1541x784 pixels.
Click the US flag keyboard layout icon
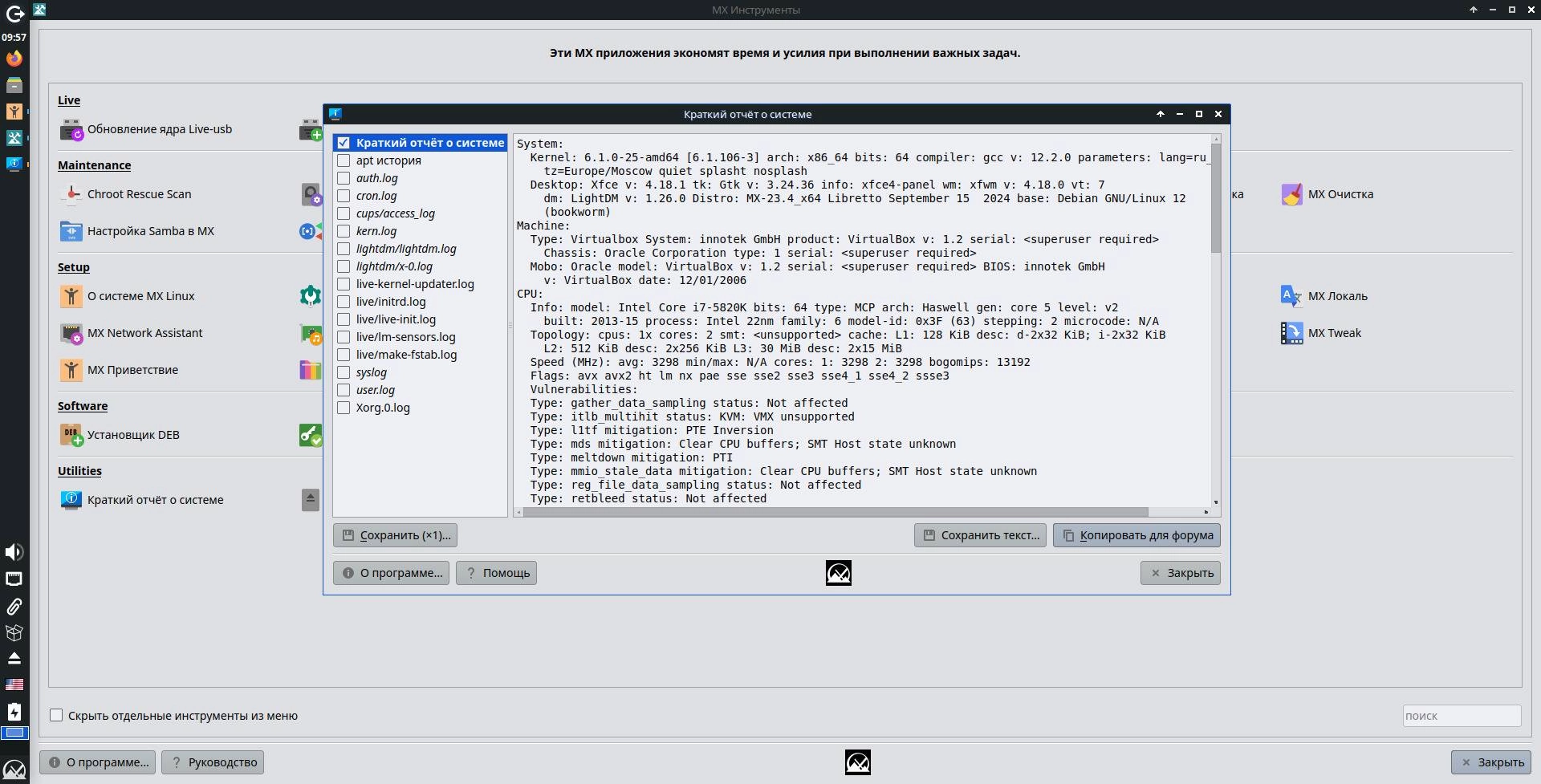coord(14,684)
